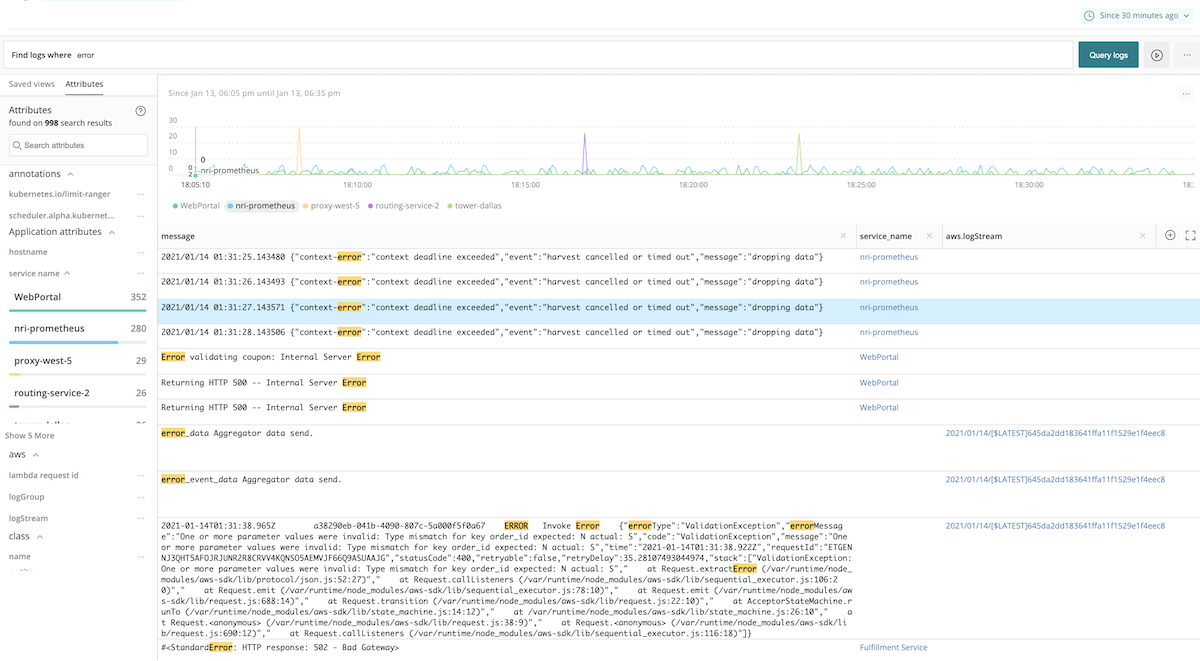Image resolution: width=1200 pixels, height=661 pixels.
Task: Open ellipsis menu for kubernetes.io/limit-ranger attribute
Action: tap(141, 194)
